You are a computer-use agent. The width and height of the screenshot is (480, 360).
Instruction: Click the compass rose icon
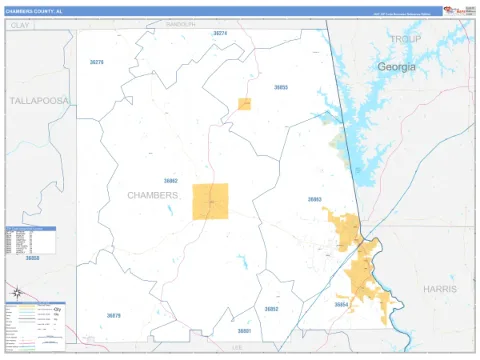tap(17, 293)
